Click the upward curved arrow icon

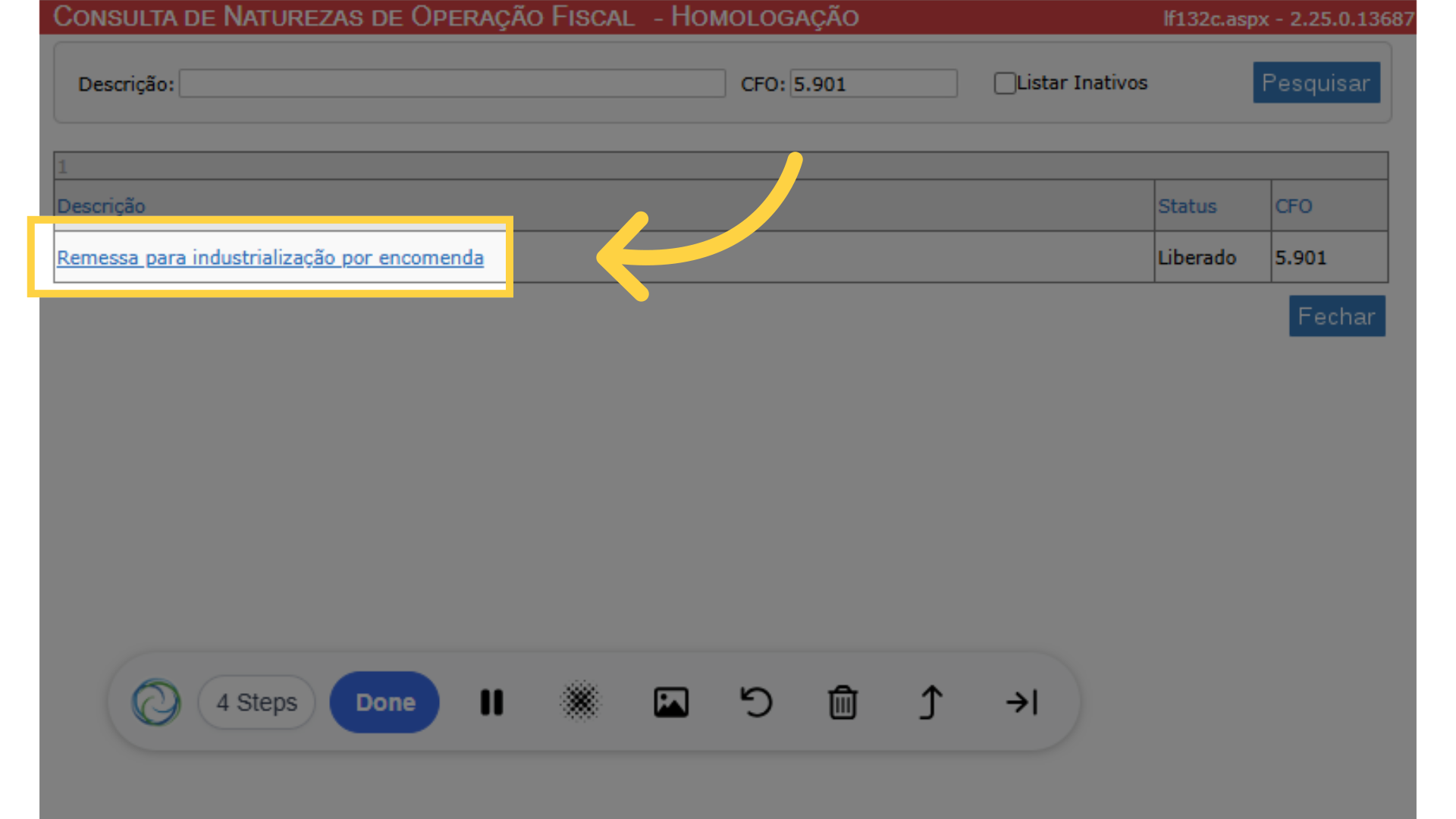(x=931, y=702)
